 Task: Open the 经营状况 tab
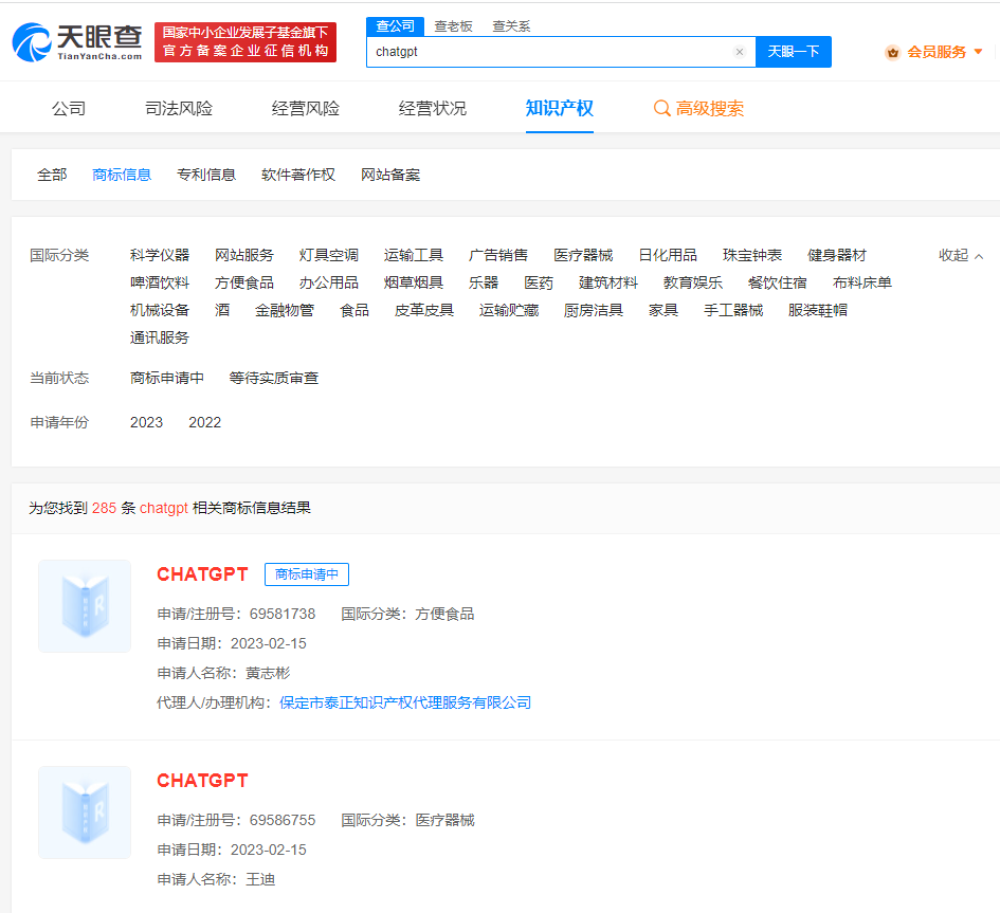click(x=432, y=108)
